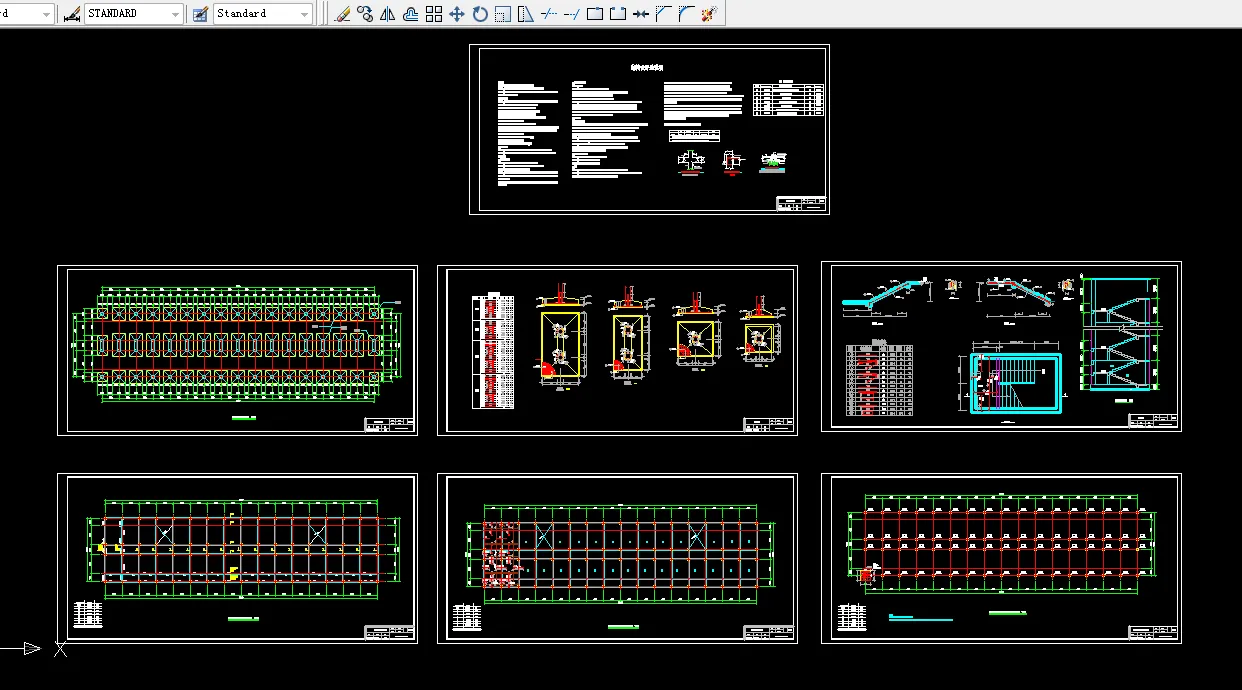Open the Array tool
The image size is (1242, 690).
tap(434, 14)
